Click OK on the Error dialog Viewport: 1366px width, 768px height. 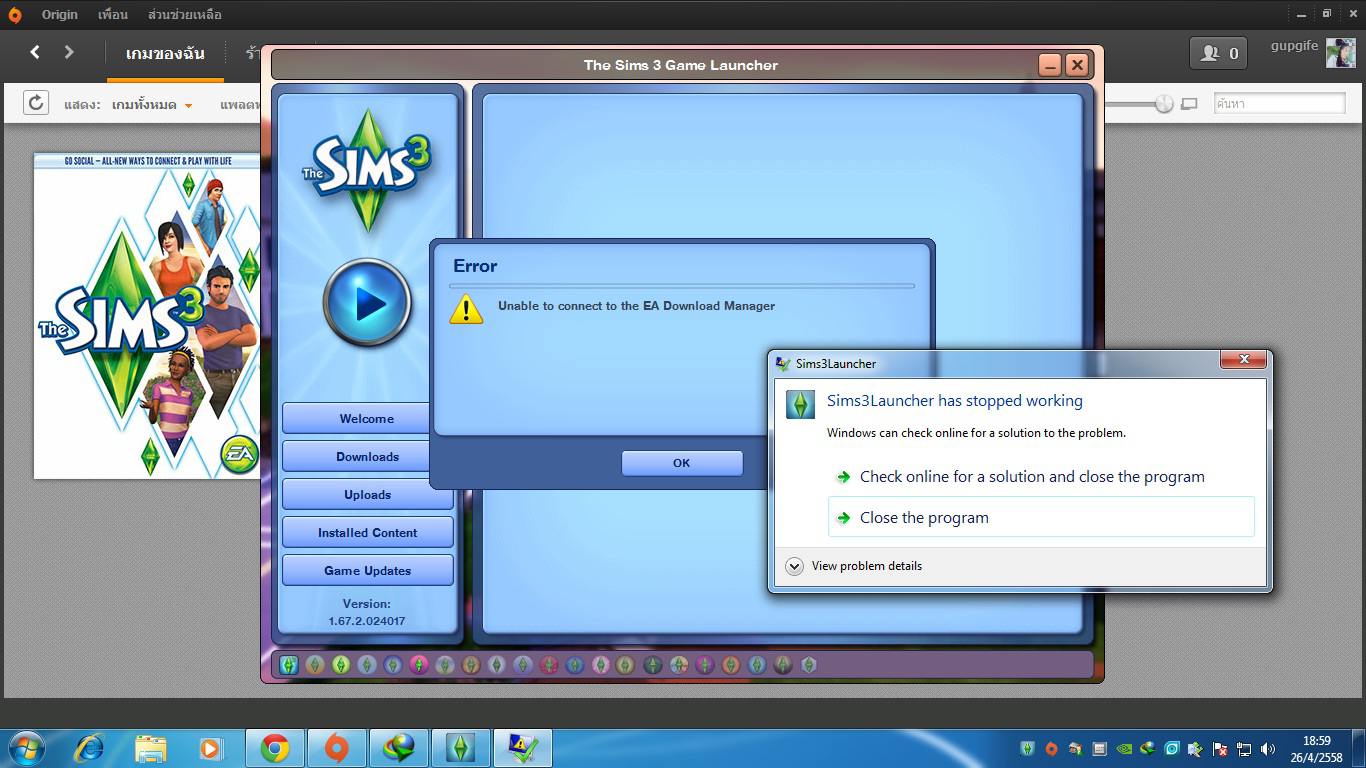pos(682,463)
